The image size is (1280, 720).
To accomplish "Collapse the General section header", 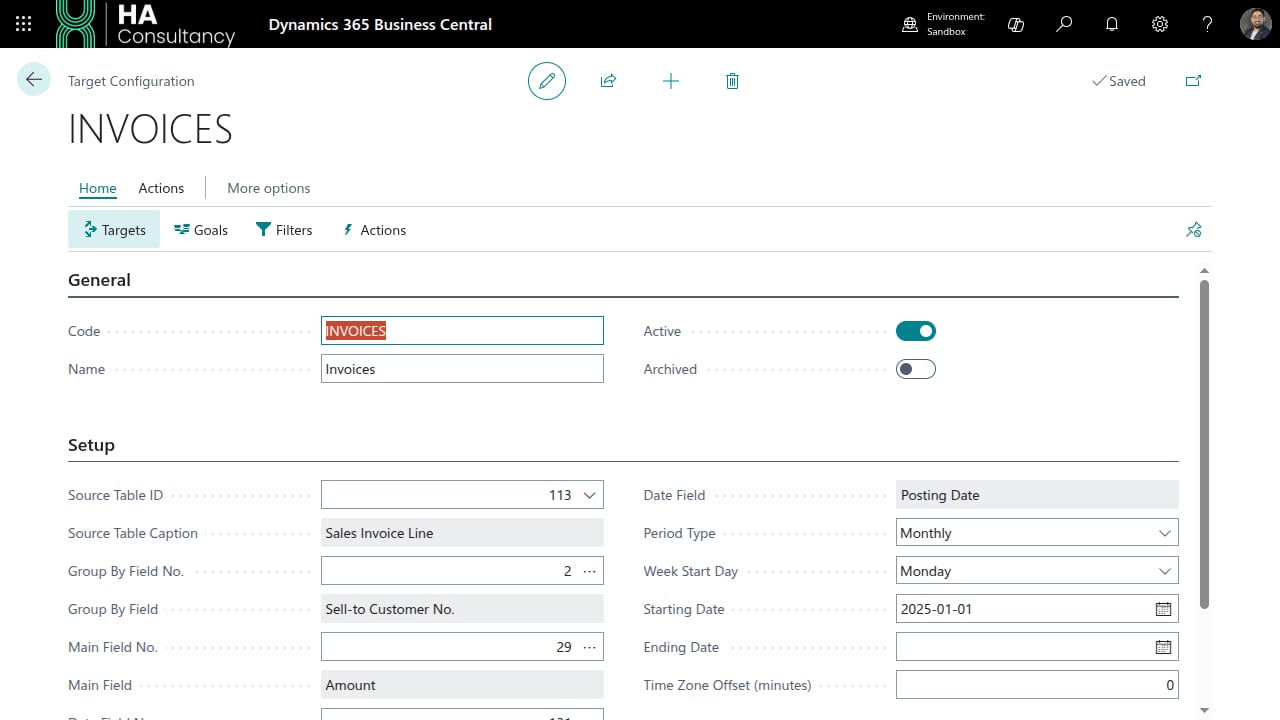I will [x=99, y=280].
